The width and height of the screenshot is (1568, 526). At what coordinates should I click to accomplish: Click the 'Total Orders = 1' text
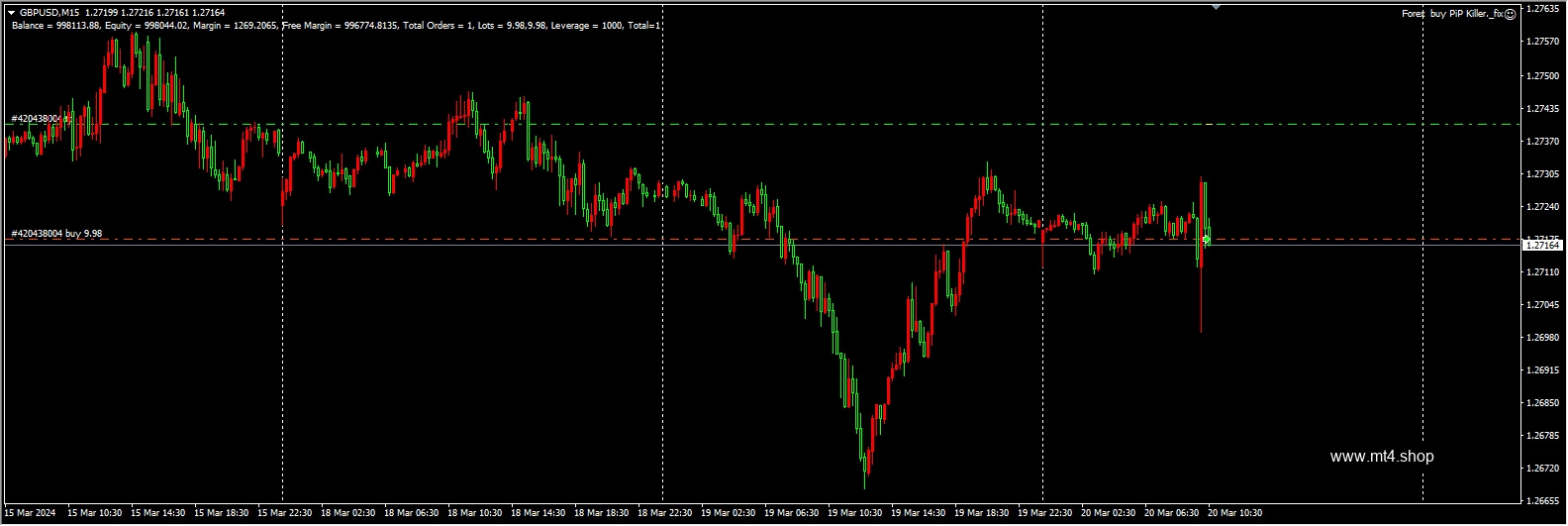pos(437,26)
